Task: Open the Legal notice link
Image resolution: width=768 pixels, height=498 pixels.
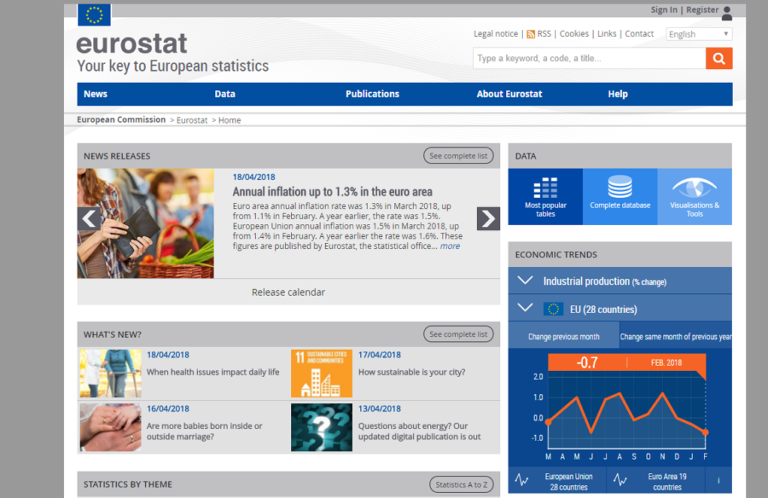Action: [x=495, y=34]
